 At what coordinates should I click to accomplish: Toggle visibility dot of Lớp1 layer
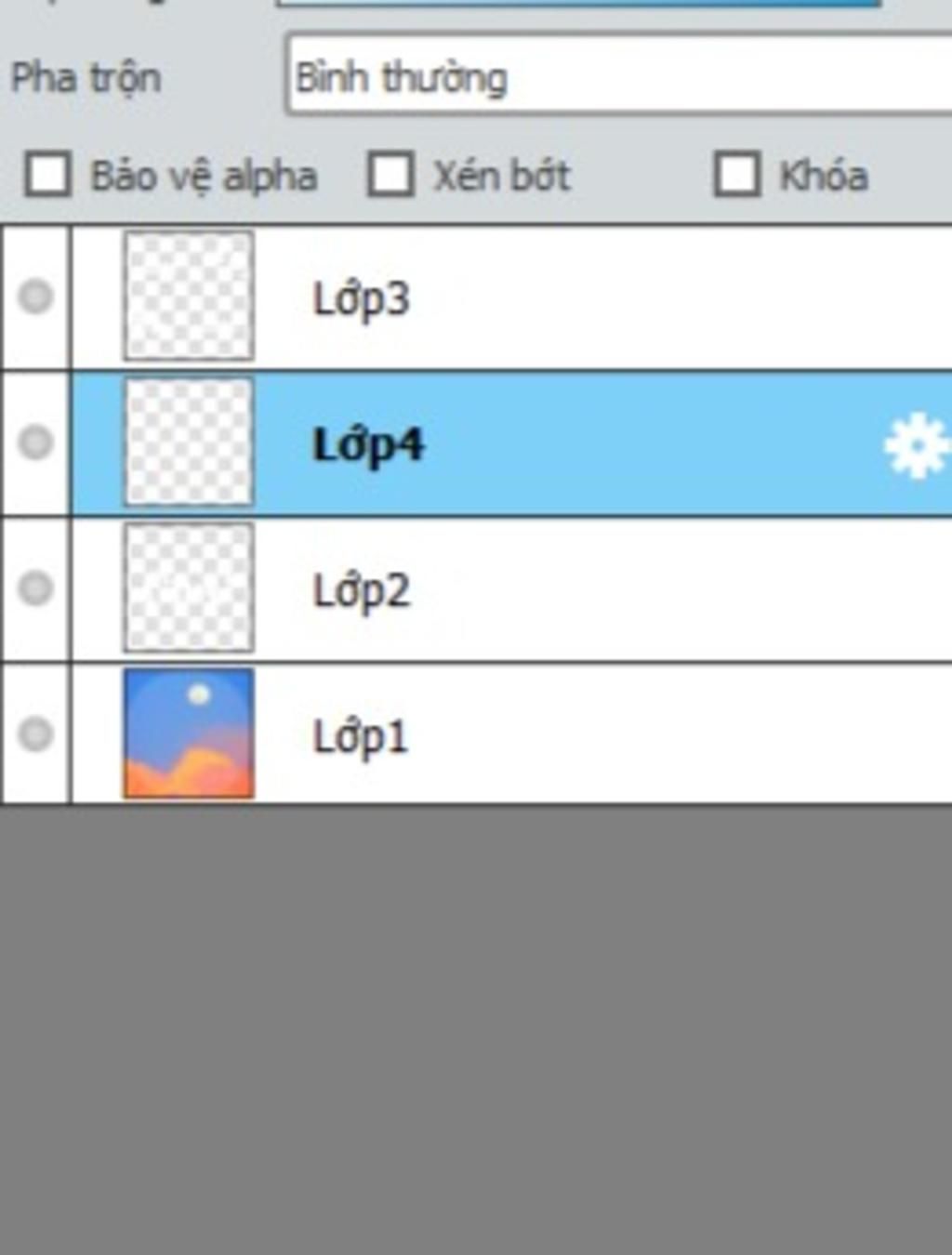click(x=35, y=733)
